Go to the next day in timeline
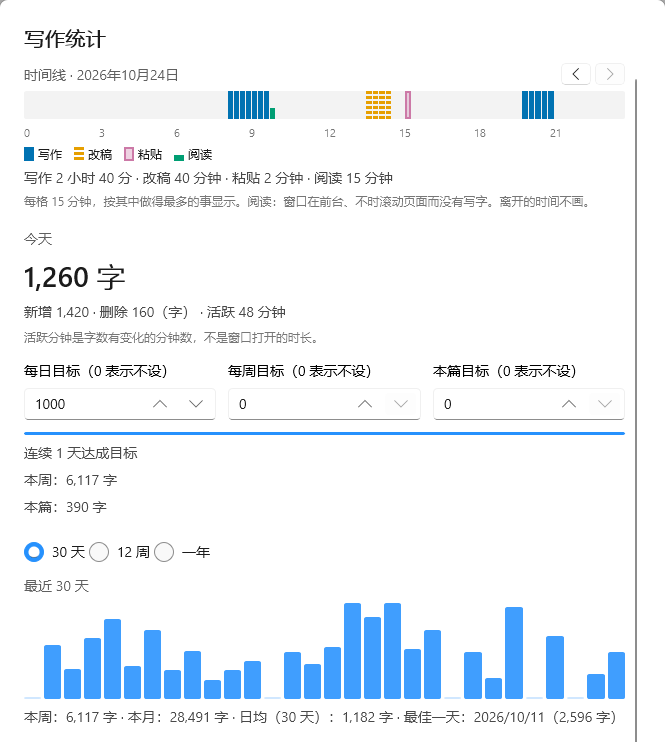Screen dimensions: 665x742 (610, 74)
